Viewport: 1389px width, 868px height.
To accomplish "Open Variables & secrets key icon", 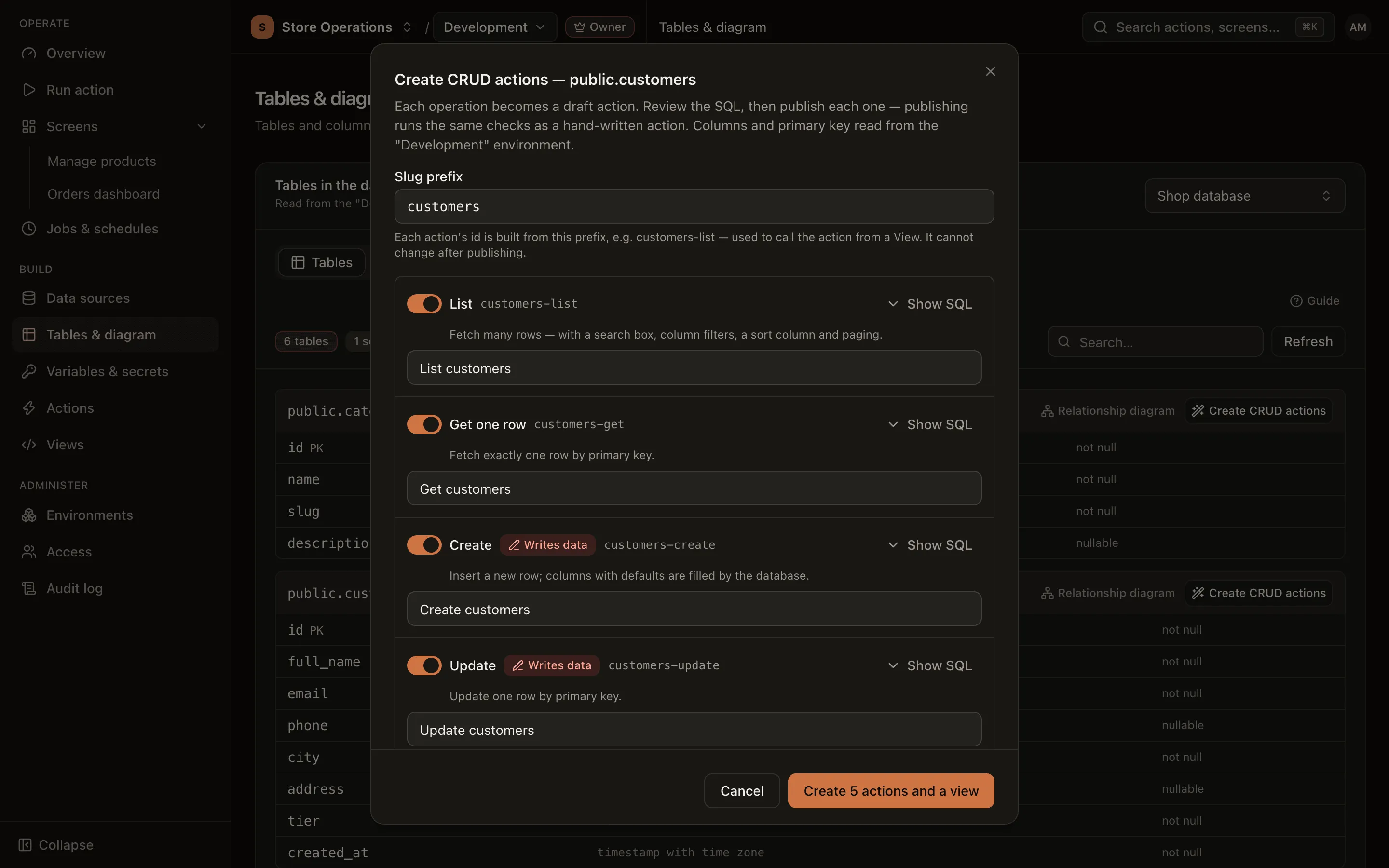I will [x=29, y=371].
